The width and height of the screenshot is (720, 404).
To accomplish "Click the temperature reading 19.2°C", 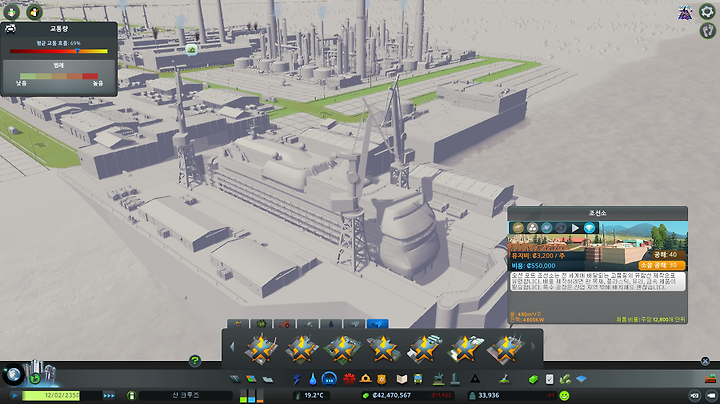I will pyautogui.click(x=314, y=395).
